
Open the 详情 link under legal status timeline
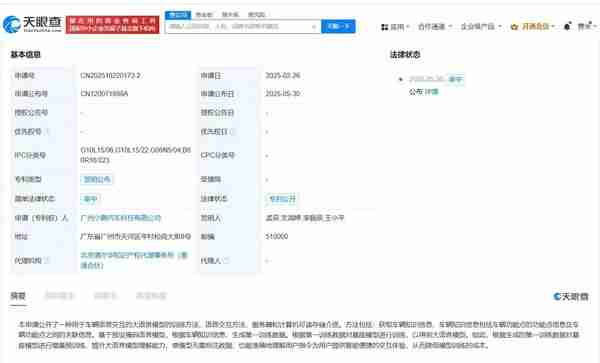pos(431,92)
